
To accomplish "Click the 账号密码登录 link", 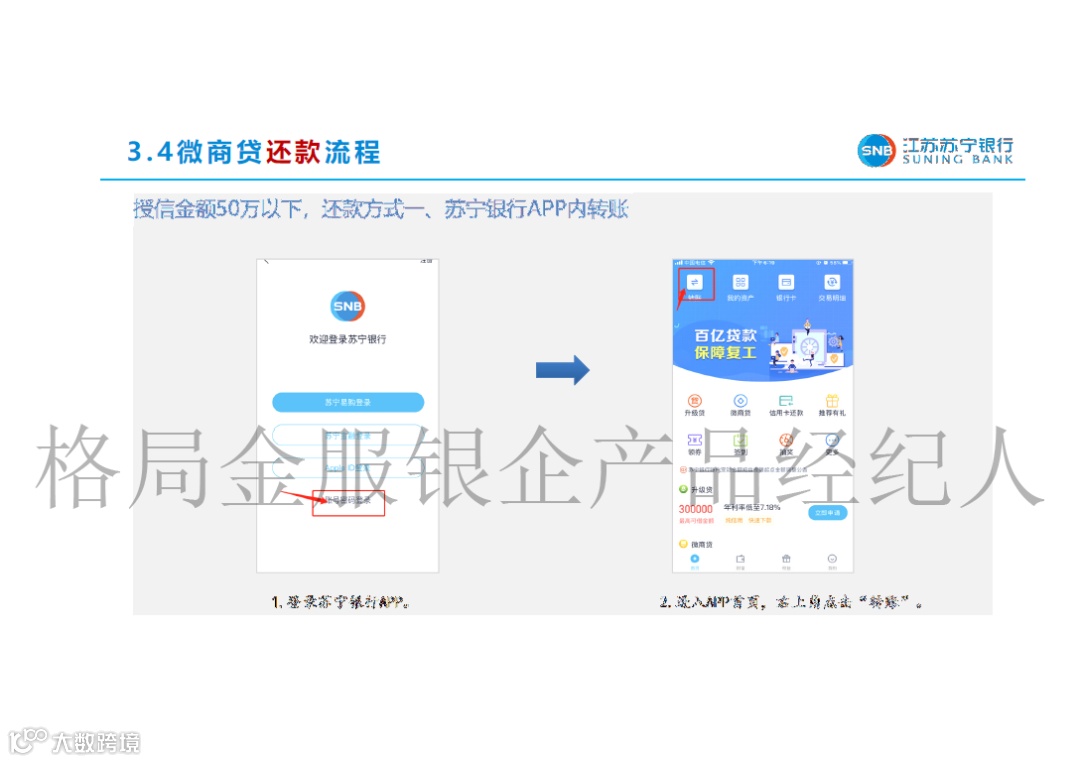I will tap(348, 500).
